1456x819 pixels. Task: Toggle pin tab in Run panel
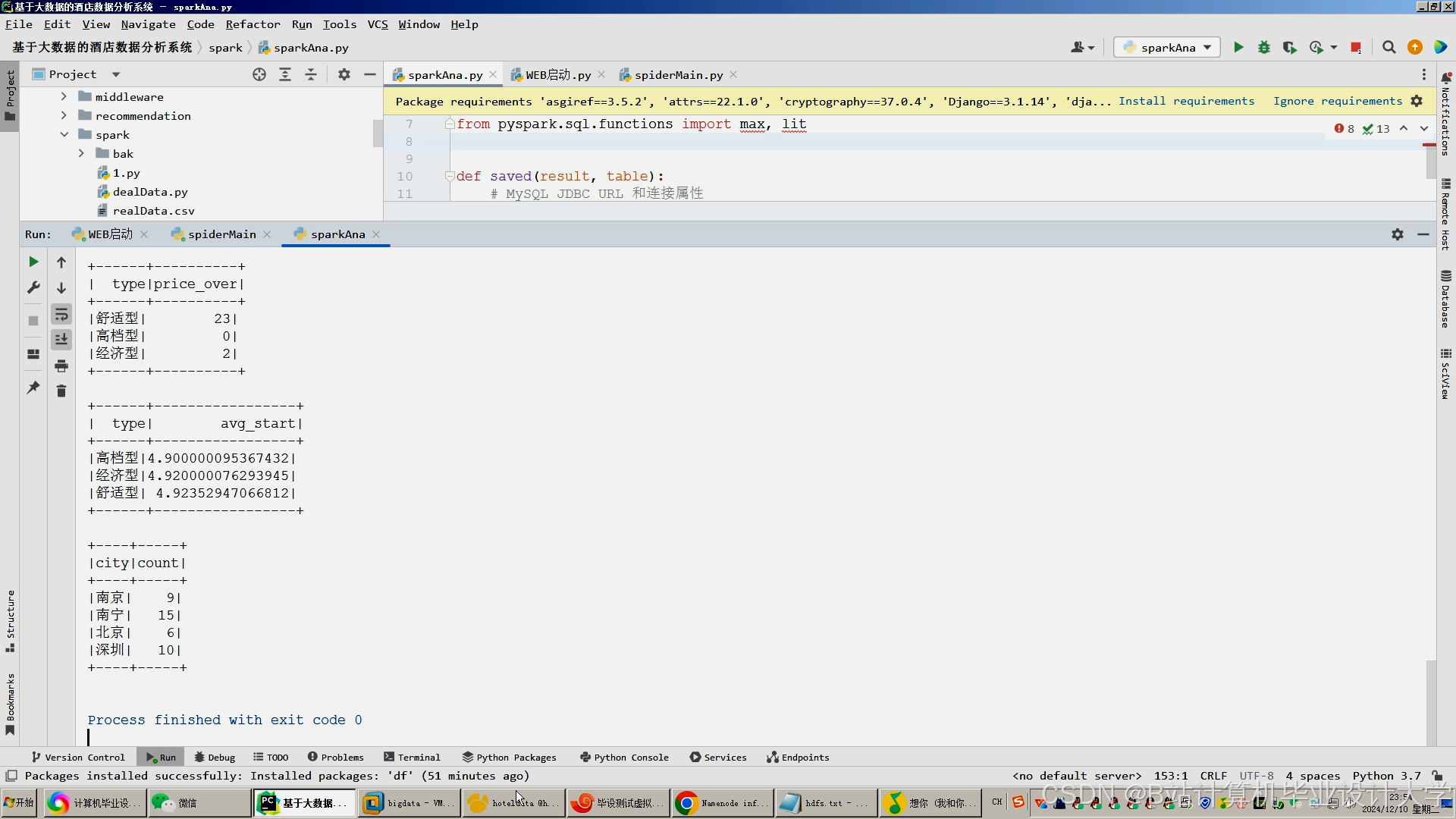[33, 388]
